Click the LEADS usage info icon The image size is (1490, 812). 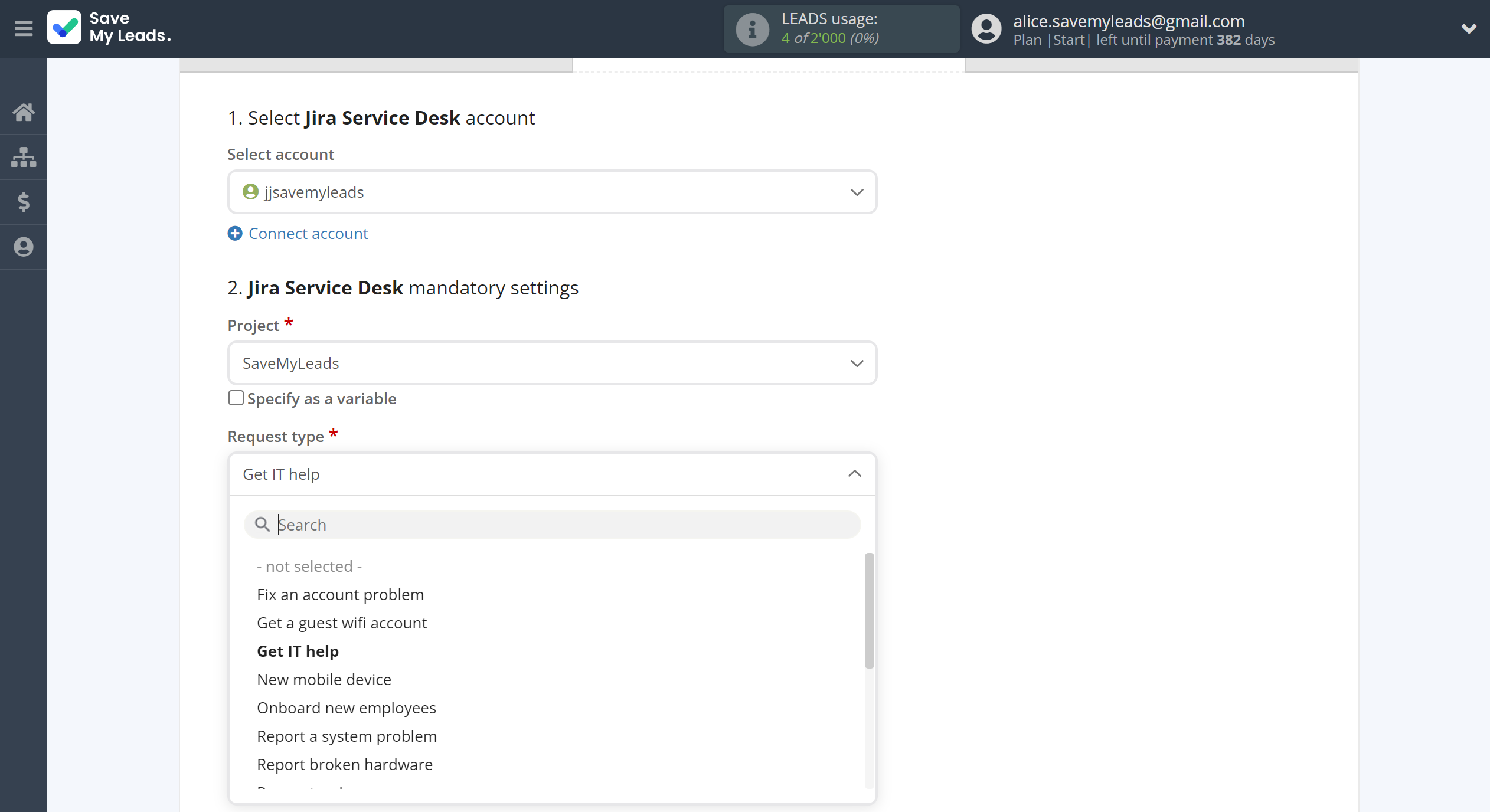coord(752,29)
